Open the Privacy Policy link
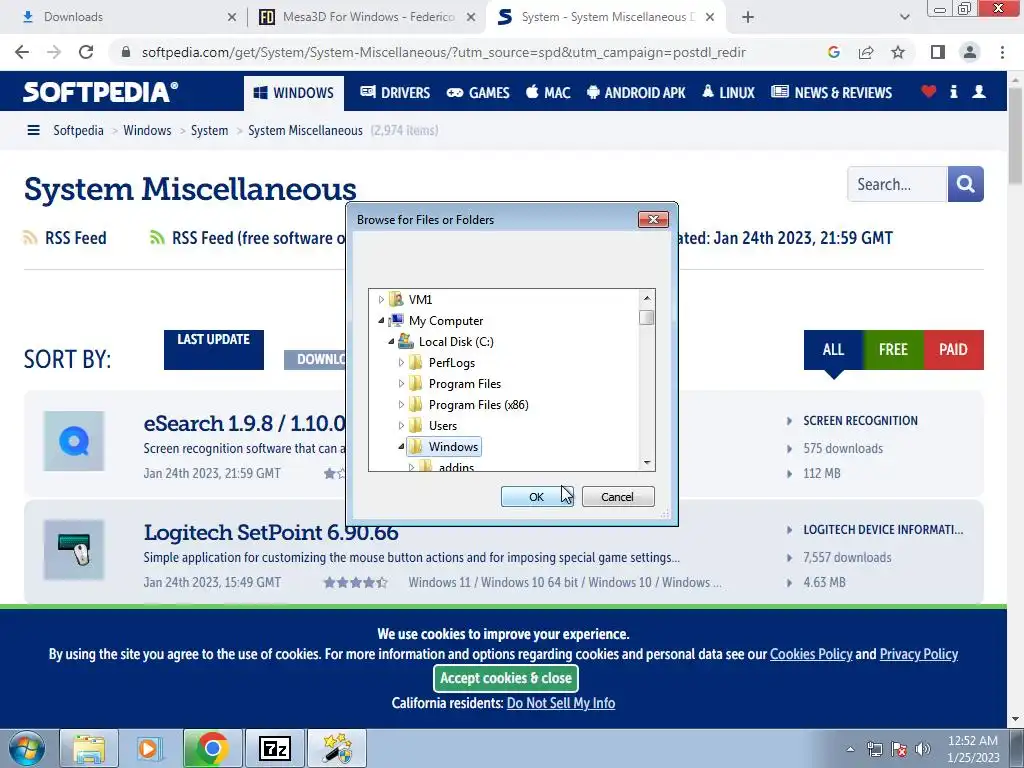 [x=919, y=654]
